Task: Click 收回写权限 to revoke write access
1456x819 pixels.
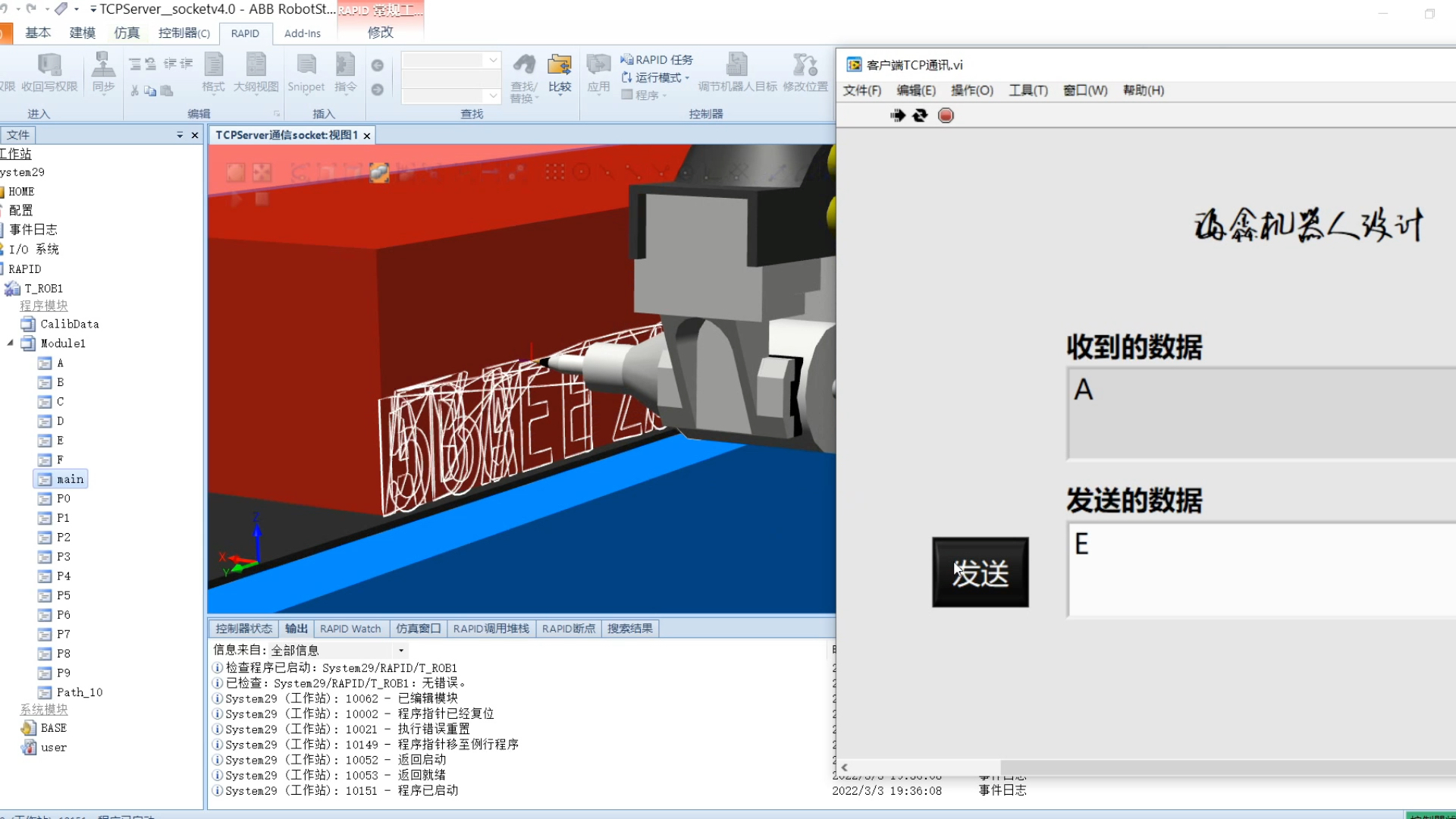Action: point(49,72)
